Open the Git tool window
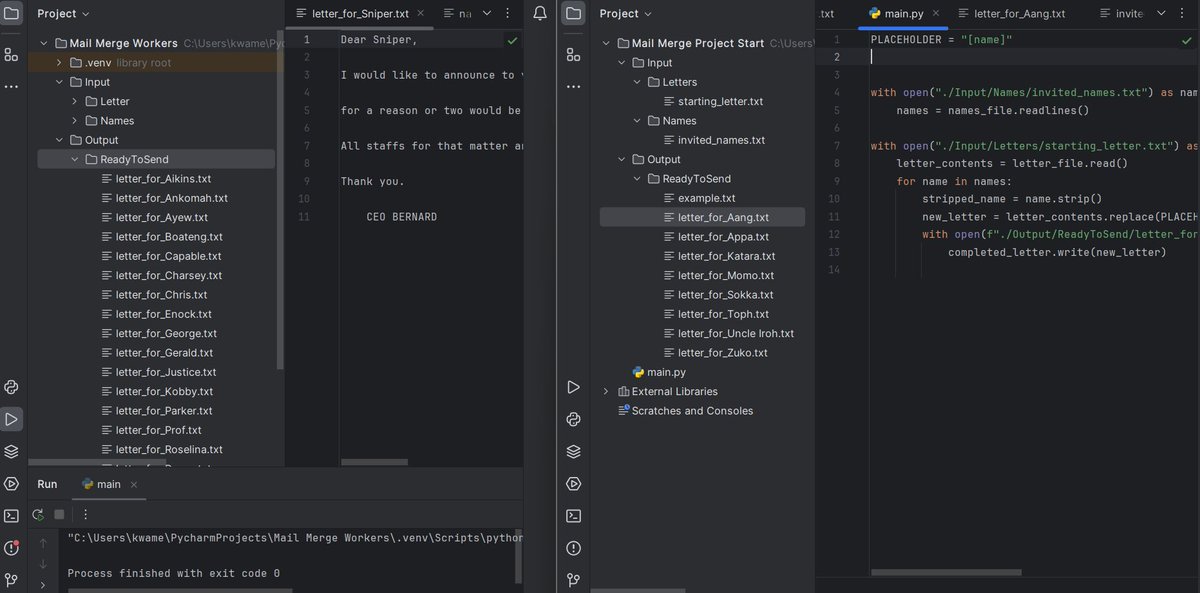Image resolution: width=1200 pixels, height=593 pixels. (x=11, y=580)
